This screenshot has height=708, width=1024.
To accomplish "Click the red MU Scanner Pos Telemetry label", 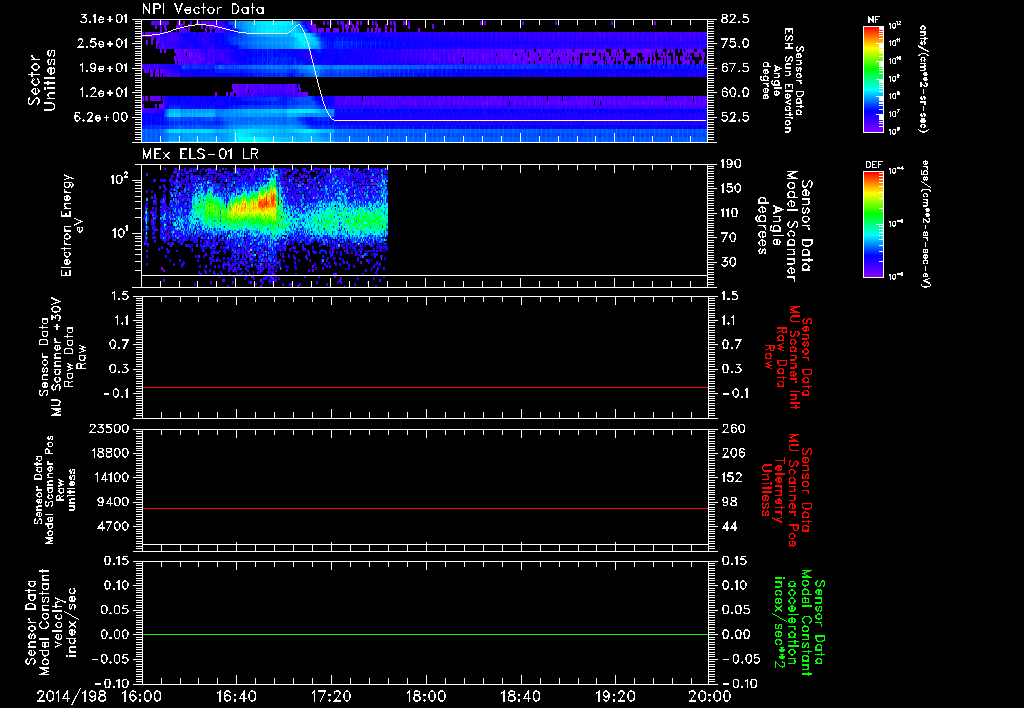I will point(786,489).
